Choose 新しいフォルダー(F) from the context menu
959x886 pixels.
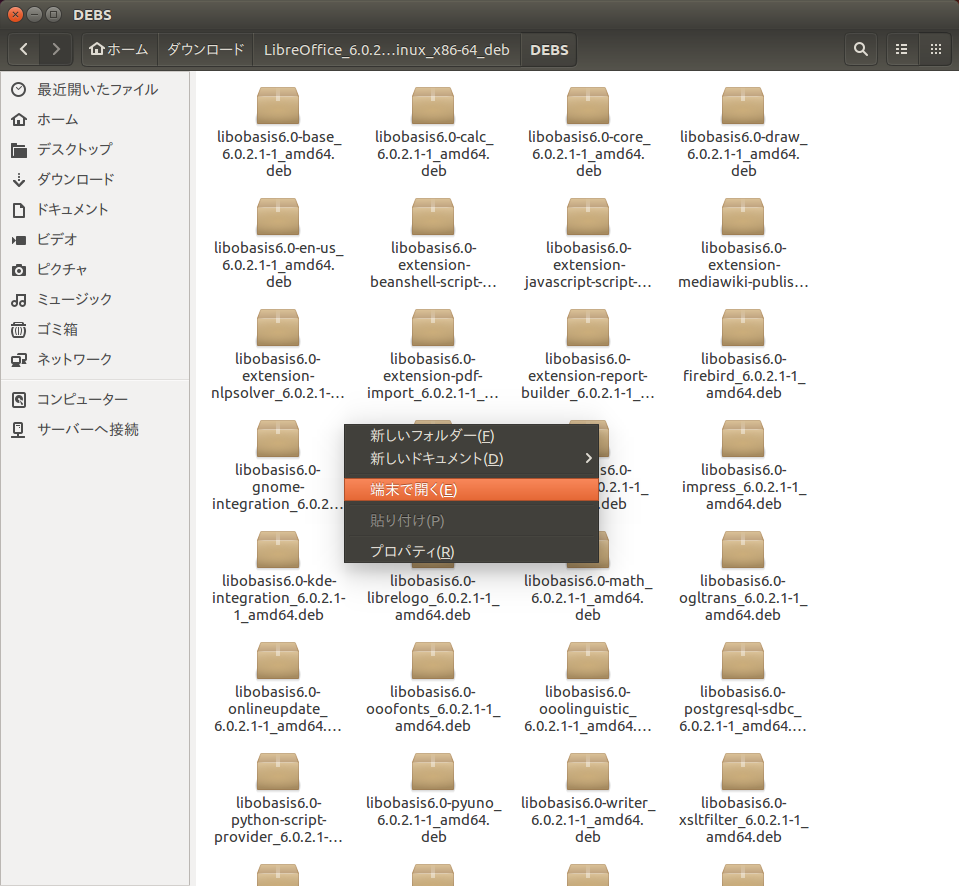click(x=471, y=435)
